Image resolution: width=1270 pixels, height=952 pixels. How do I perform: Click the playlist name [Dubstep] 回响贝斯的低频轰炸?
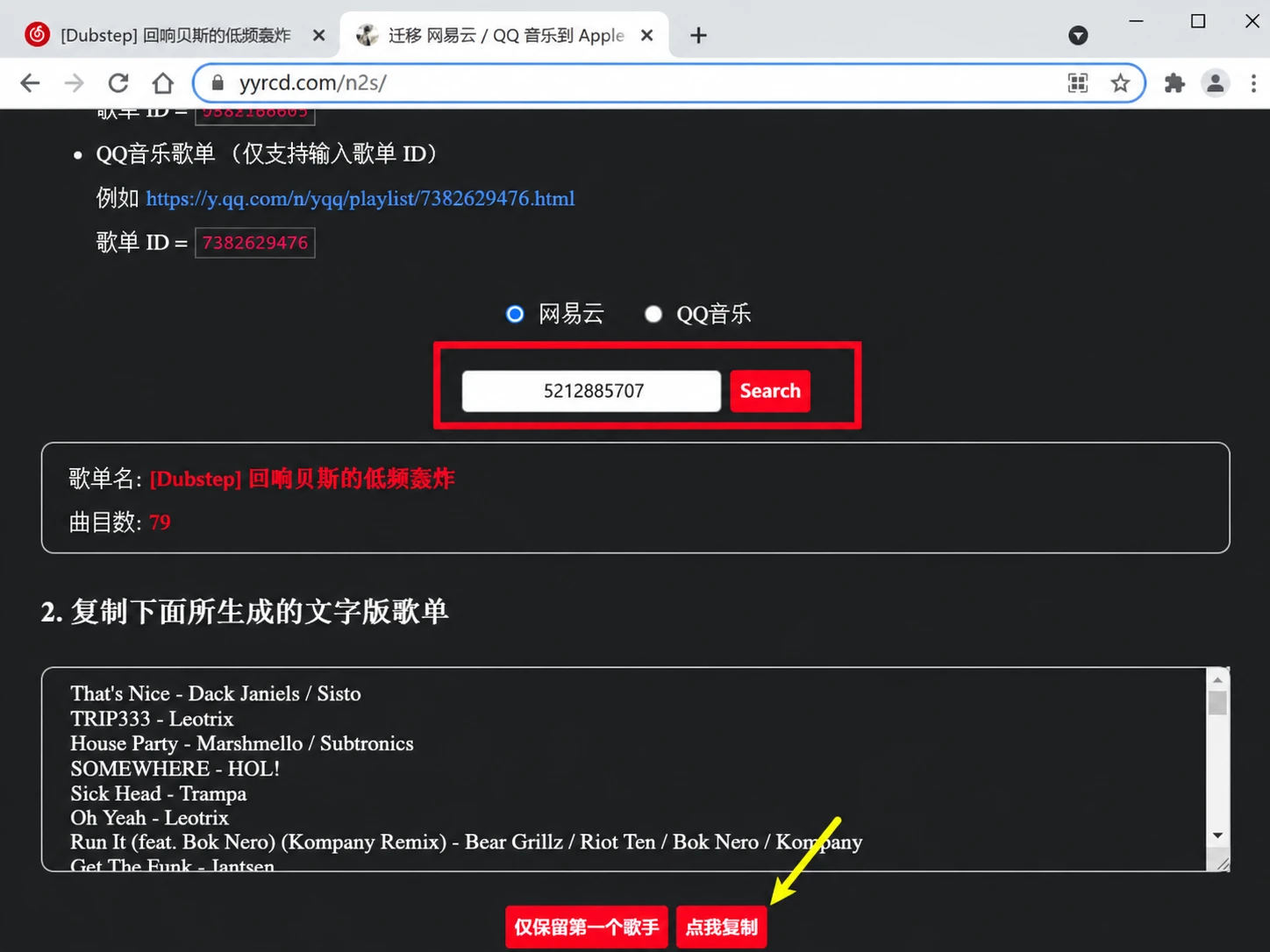303,479
